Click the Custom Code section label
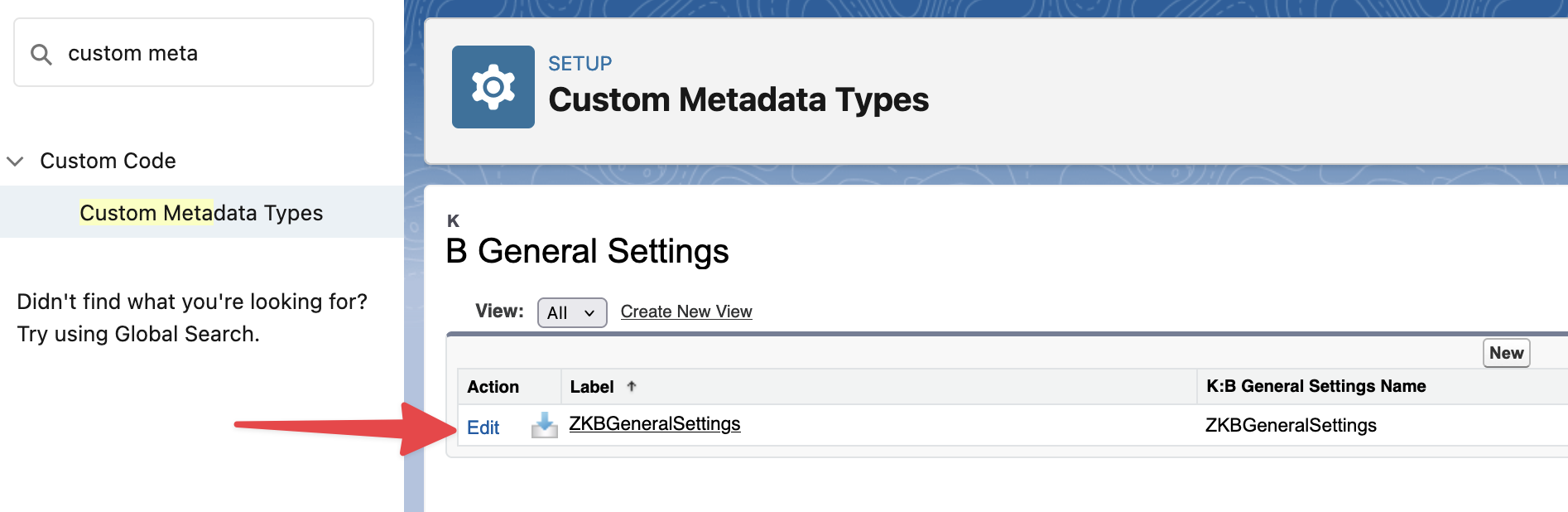This screenshot has width=1568, height=512. point(108,161)
